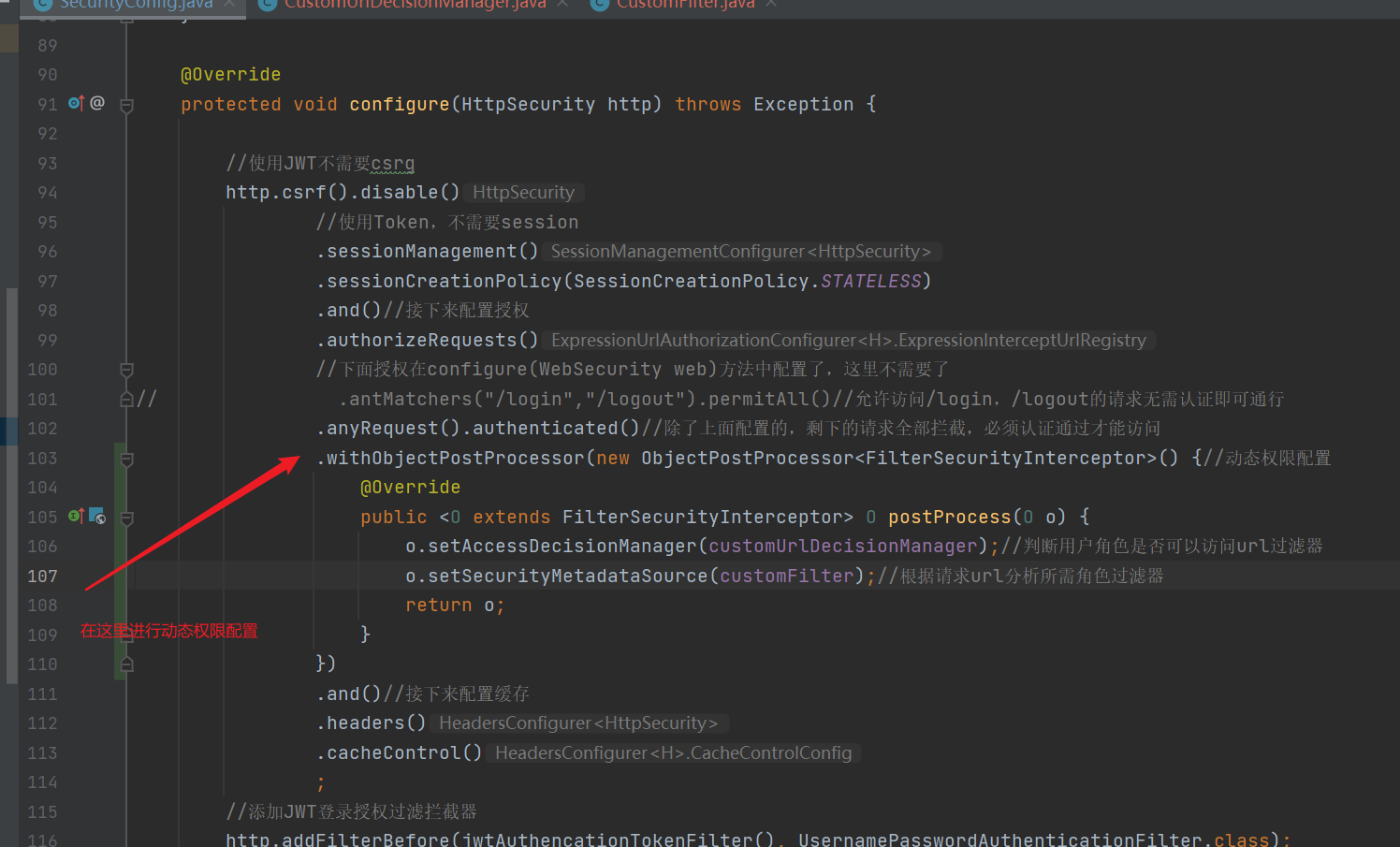
Task: Click the Java class icon on CustomUrlDecisionManager.java tab
Action: pyautogui.click(x=268, y=6)
